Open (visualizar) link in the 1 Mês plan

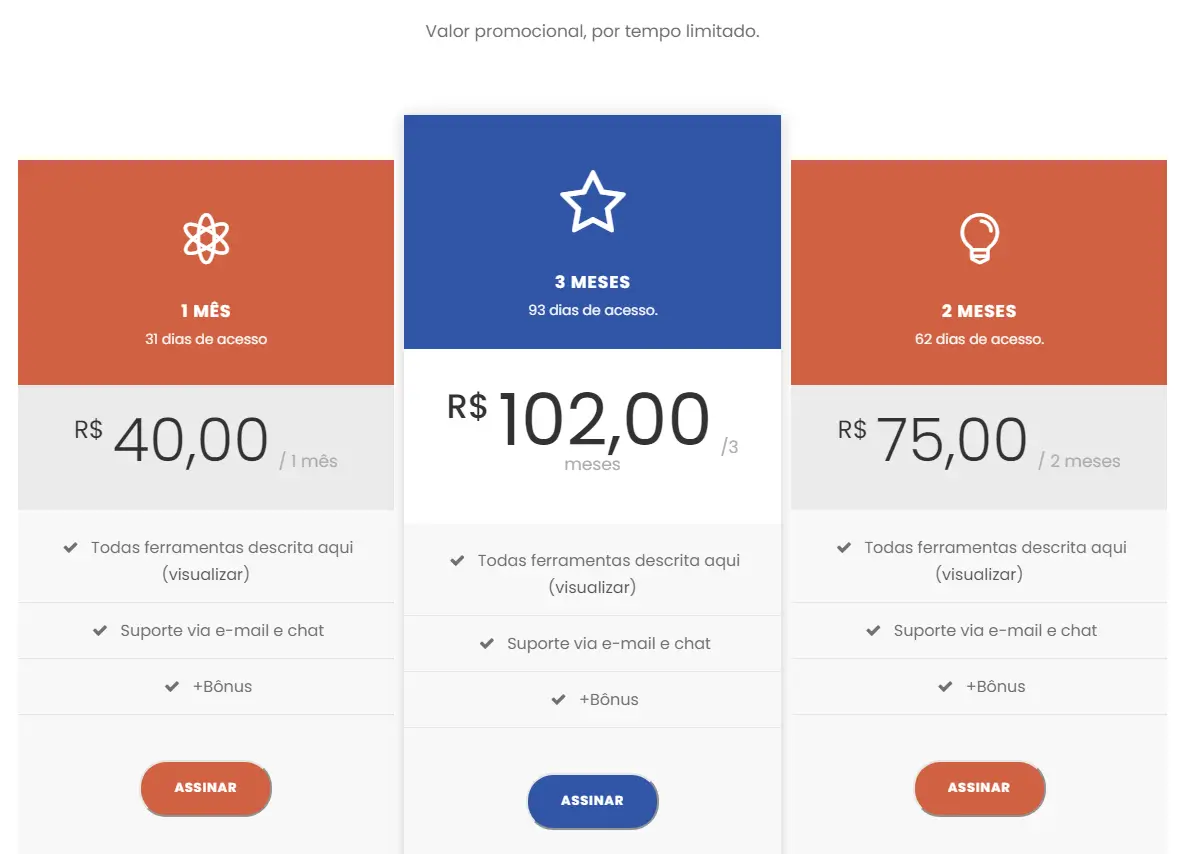click(206, 574)
